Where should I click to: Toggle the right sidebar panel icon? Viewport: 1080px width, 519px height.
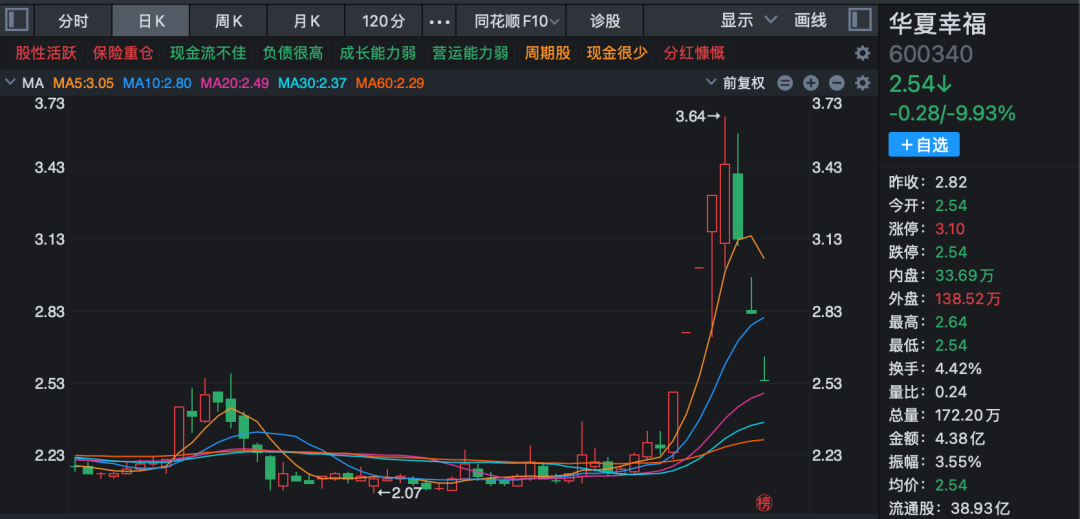[x=859, y=20]
